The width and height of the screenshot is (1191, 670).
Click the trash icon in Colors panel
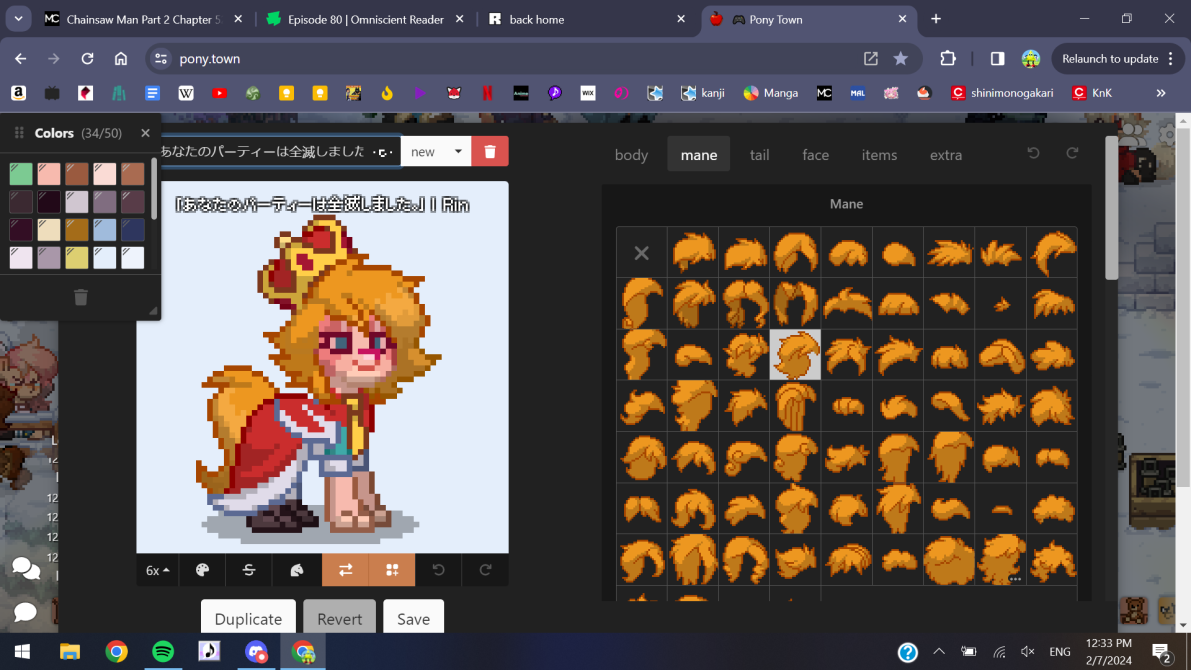point(81,297)
